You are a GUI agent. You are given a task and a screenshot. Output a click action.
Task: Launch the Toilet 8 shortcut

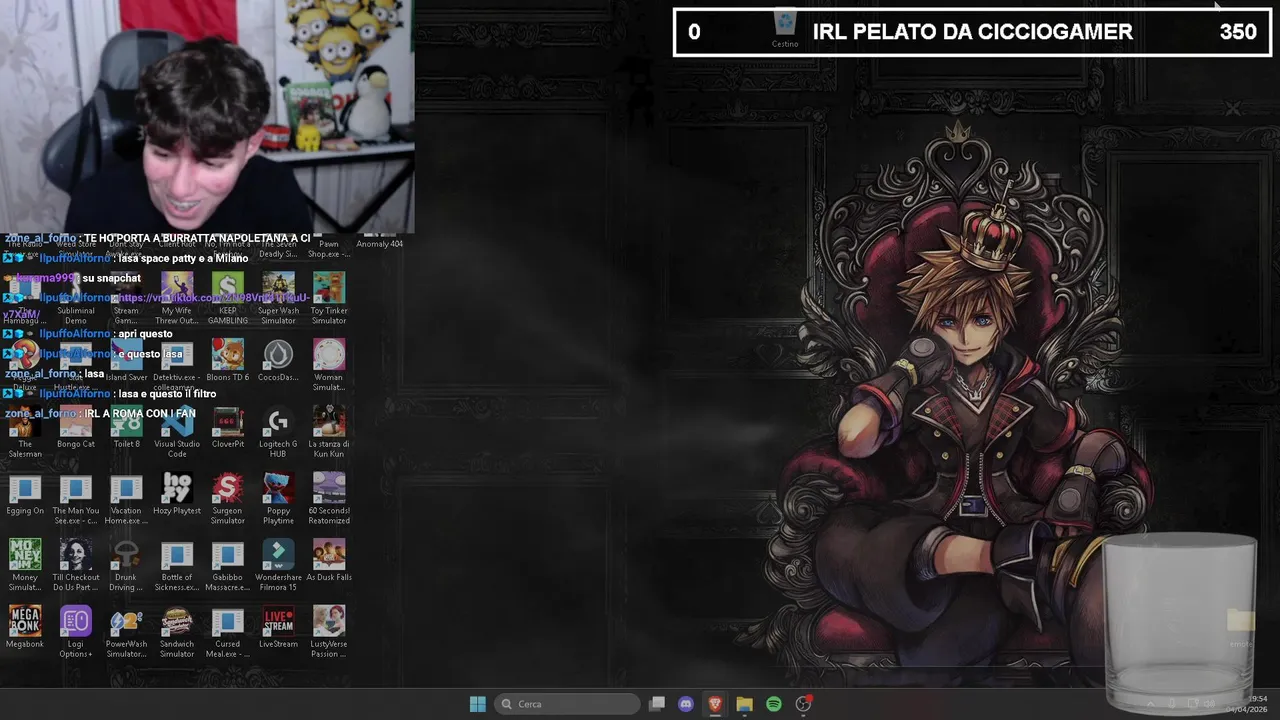click(126, 427)
